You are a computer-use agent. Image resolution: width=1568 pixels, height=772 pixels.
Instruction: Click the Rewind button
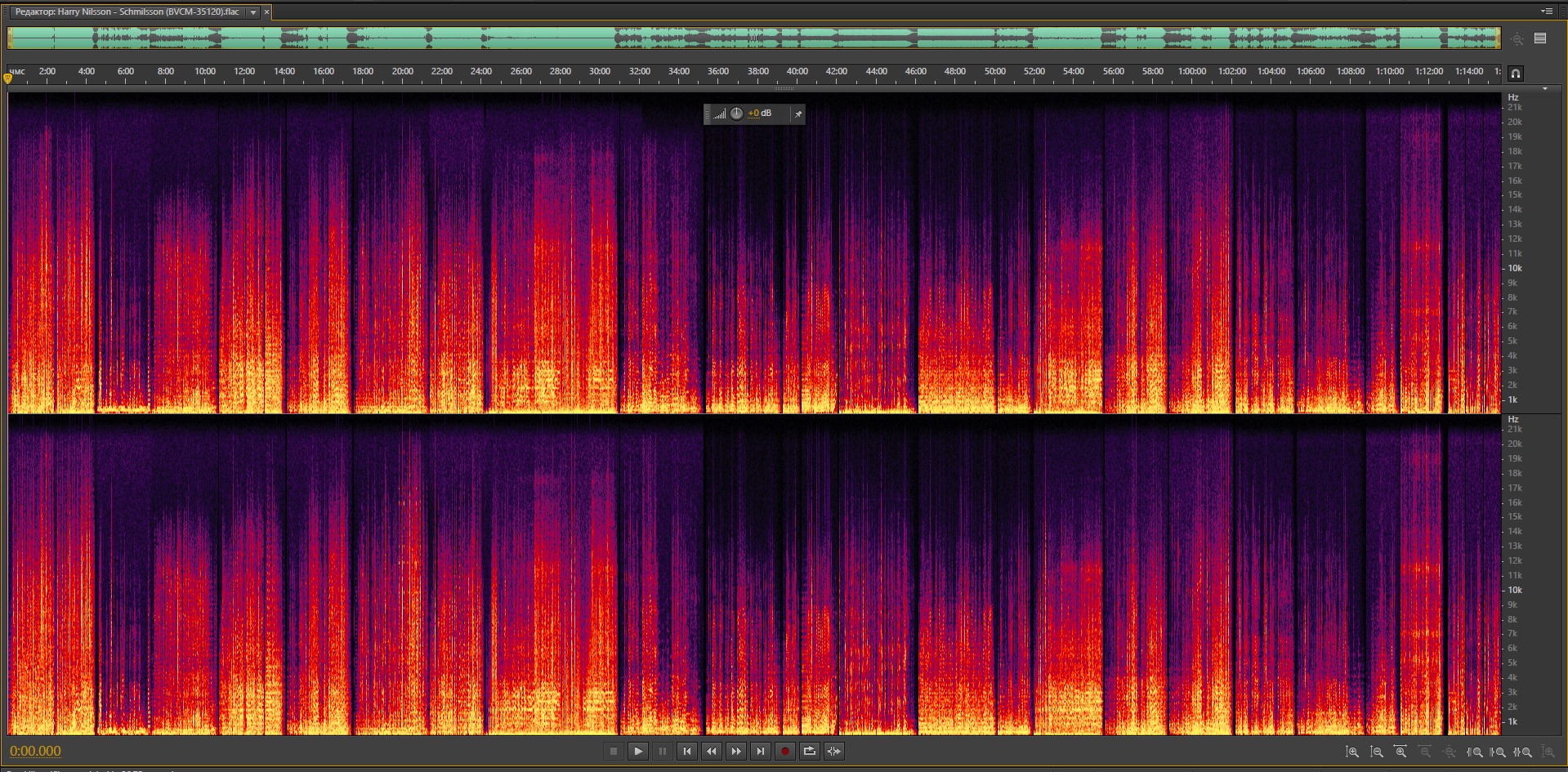pos(711,752)
